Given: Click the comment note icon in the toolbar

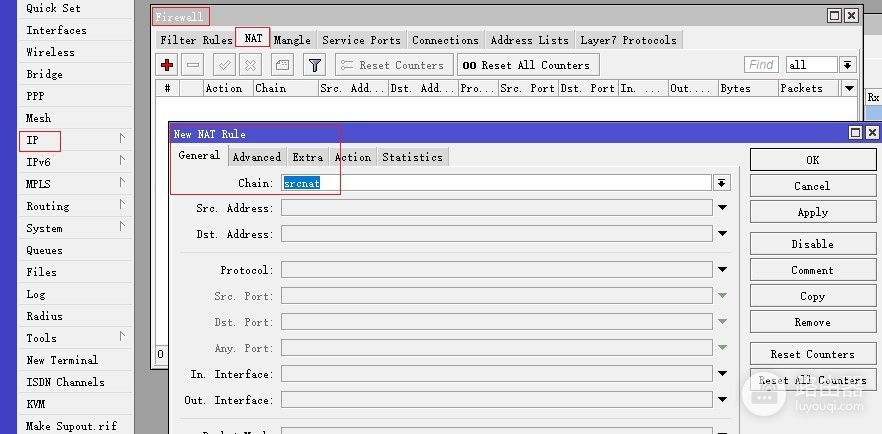Looking at the screenshot, I should (282, 65).
